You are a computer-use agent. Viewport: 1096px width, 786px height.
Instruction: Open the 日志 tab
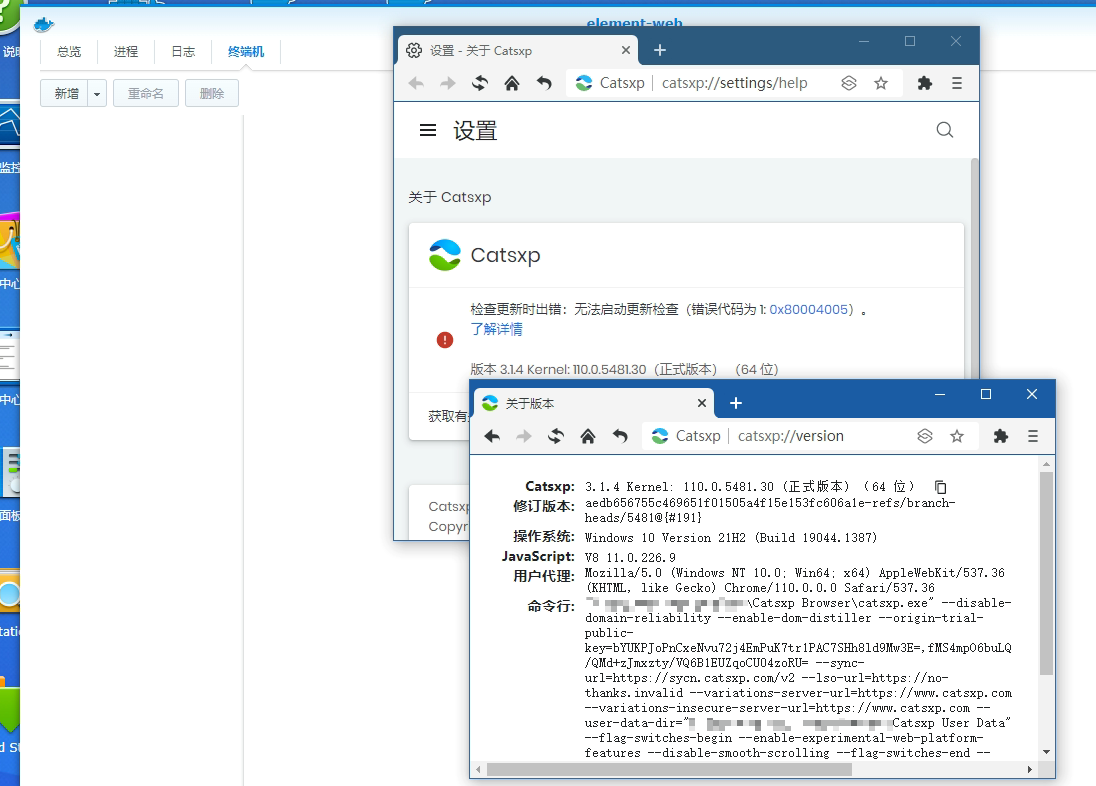pos(183,52)
